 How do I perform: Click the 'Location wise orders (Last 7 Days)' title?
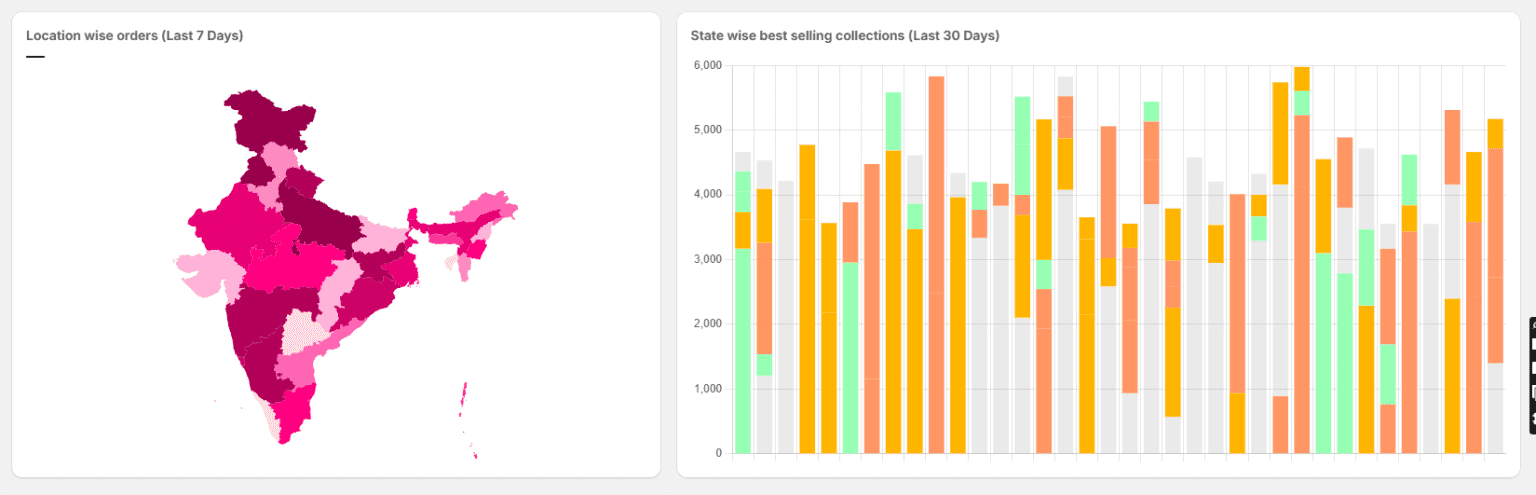[135, 35]
